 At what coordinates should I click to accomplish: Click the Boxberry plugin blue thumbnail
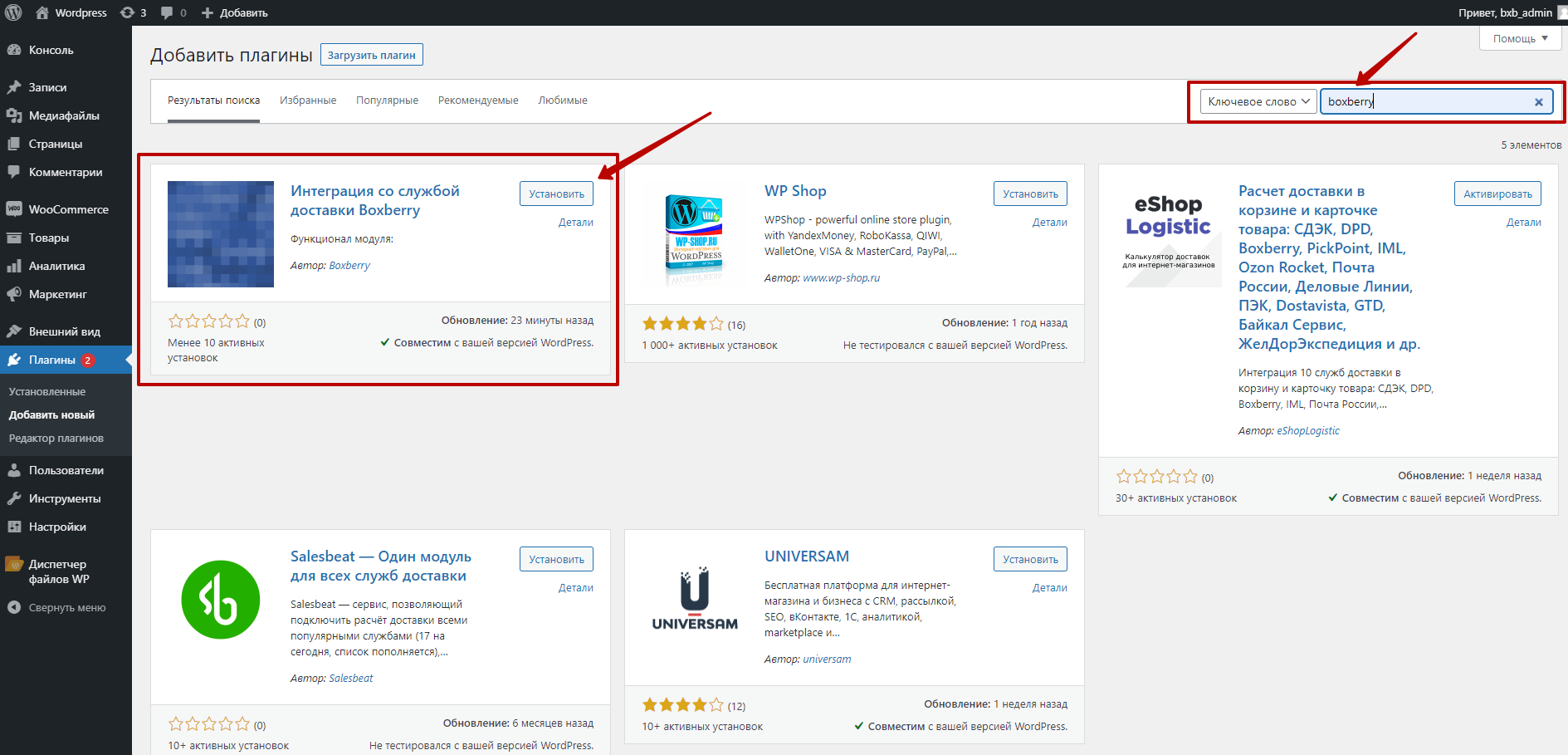tap(221, 234)
